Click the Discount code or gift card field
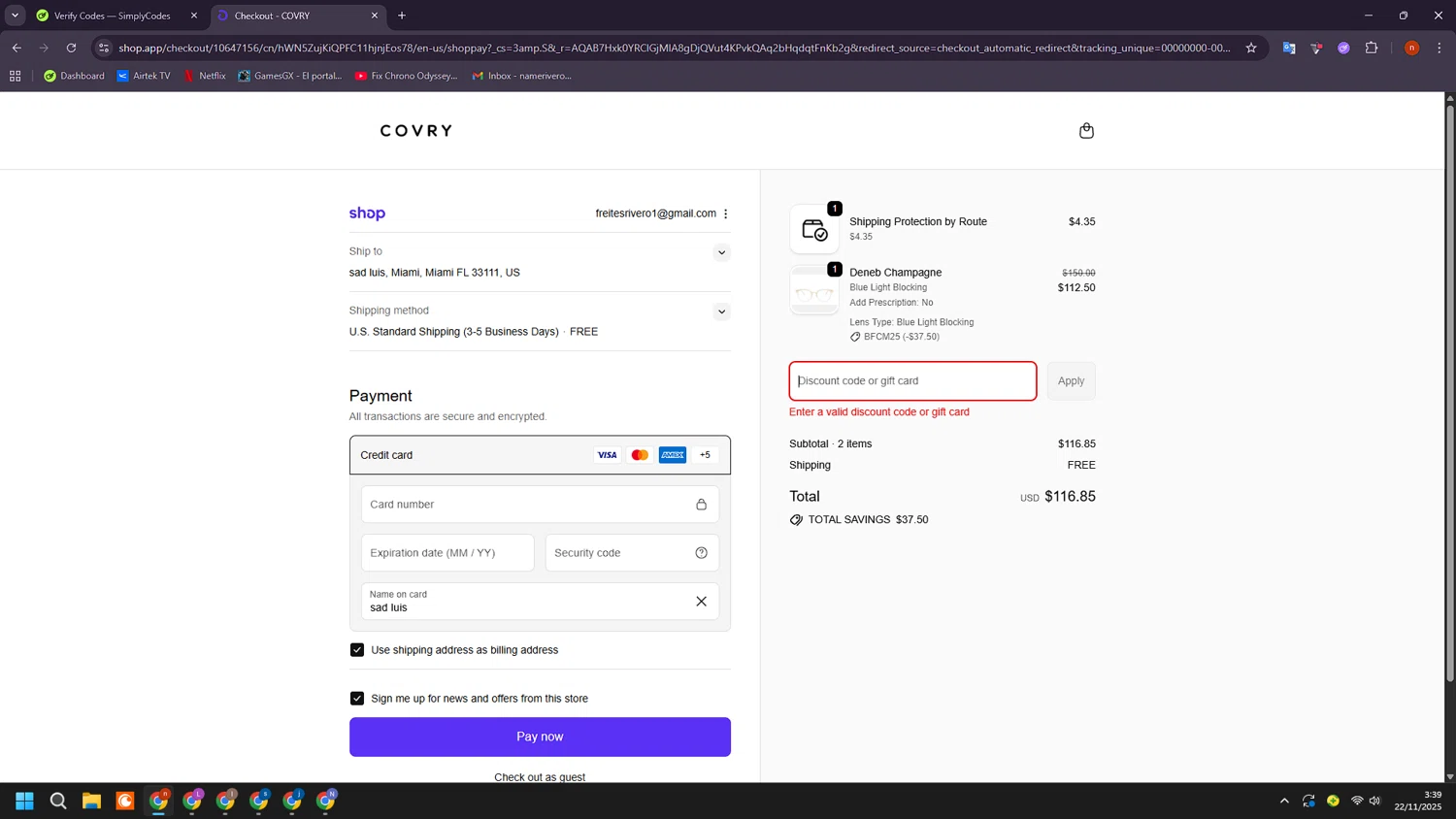 click(912, 381)
